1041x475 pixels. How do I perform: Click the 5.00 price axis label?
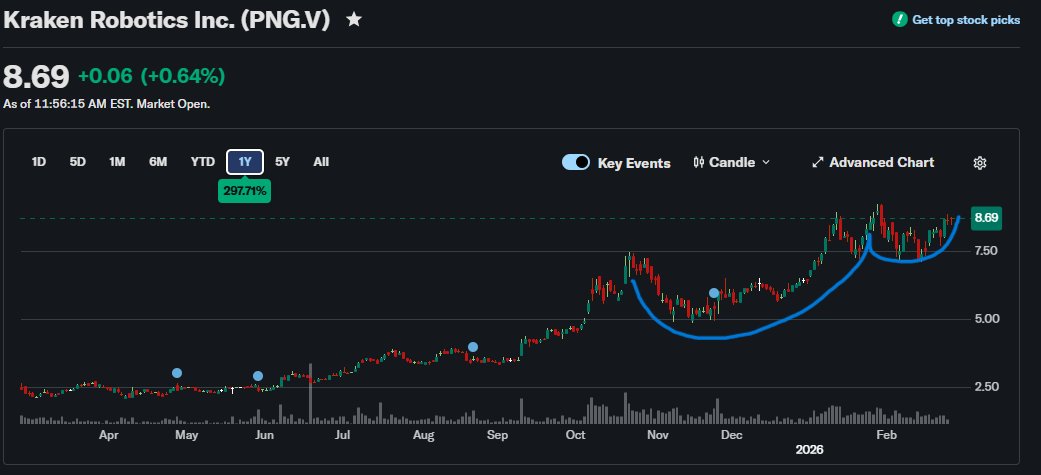[x=986, y=319]
